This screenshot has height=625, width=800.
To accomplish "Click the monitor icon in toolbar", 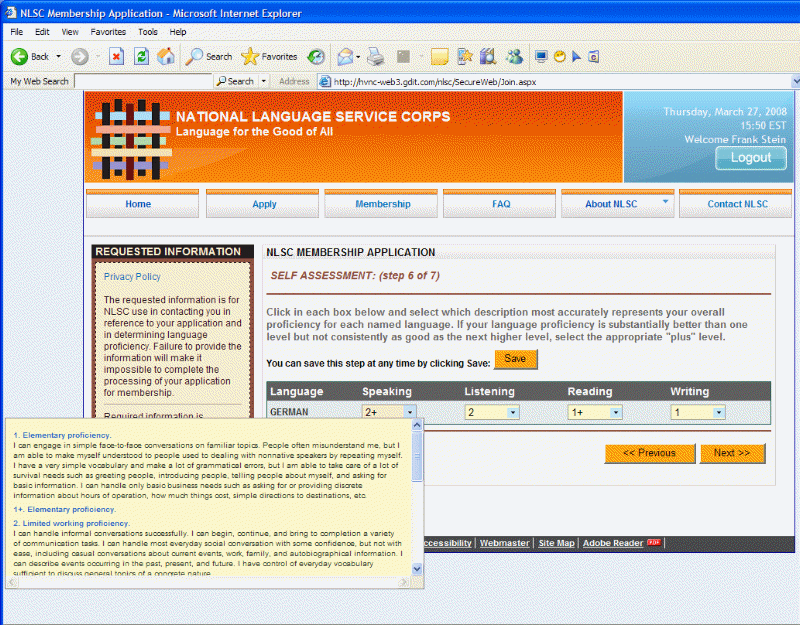I will click(541, 57).
